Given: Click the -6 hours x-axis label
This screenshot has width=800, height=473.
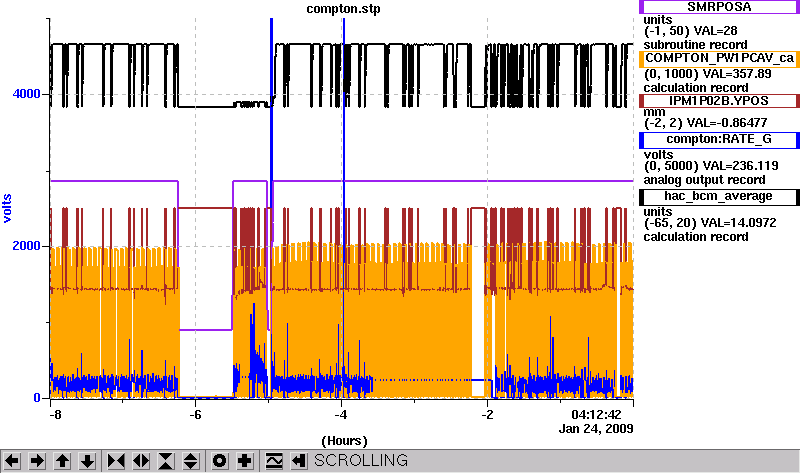Looking at the screenshot, I should 195,414.
